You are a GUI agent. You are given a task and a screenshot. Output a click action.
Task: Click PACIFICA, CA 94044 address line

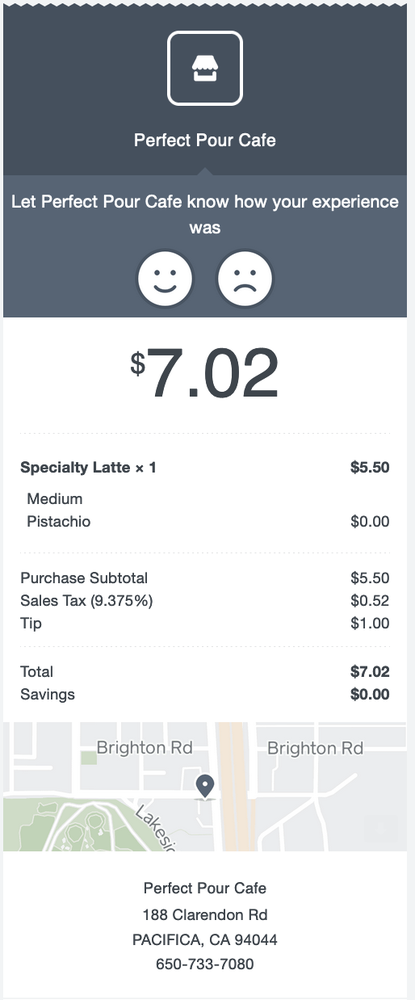point(205,940)
